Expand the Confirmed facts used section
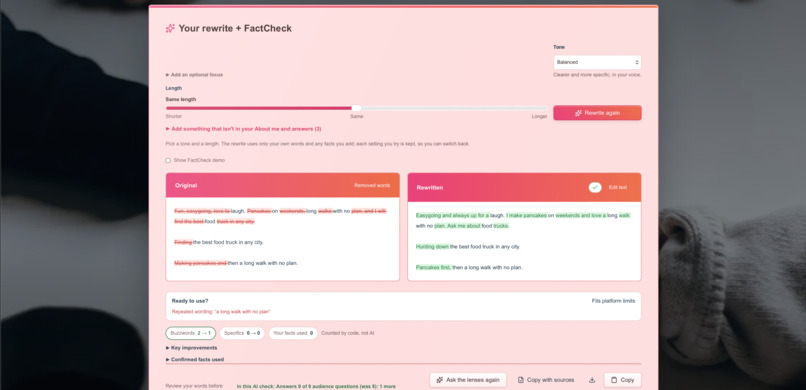Viewport: 806px width, 390px height. (195, 360)
